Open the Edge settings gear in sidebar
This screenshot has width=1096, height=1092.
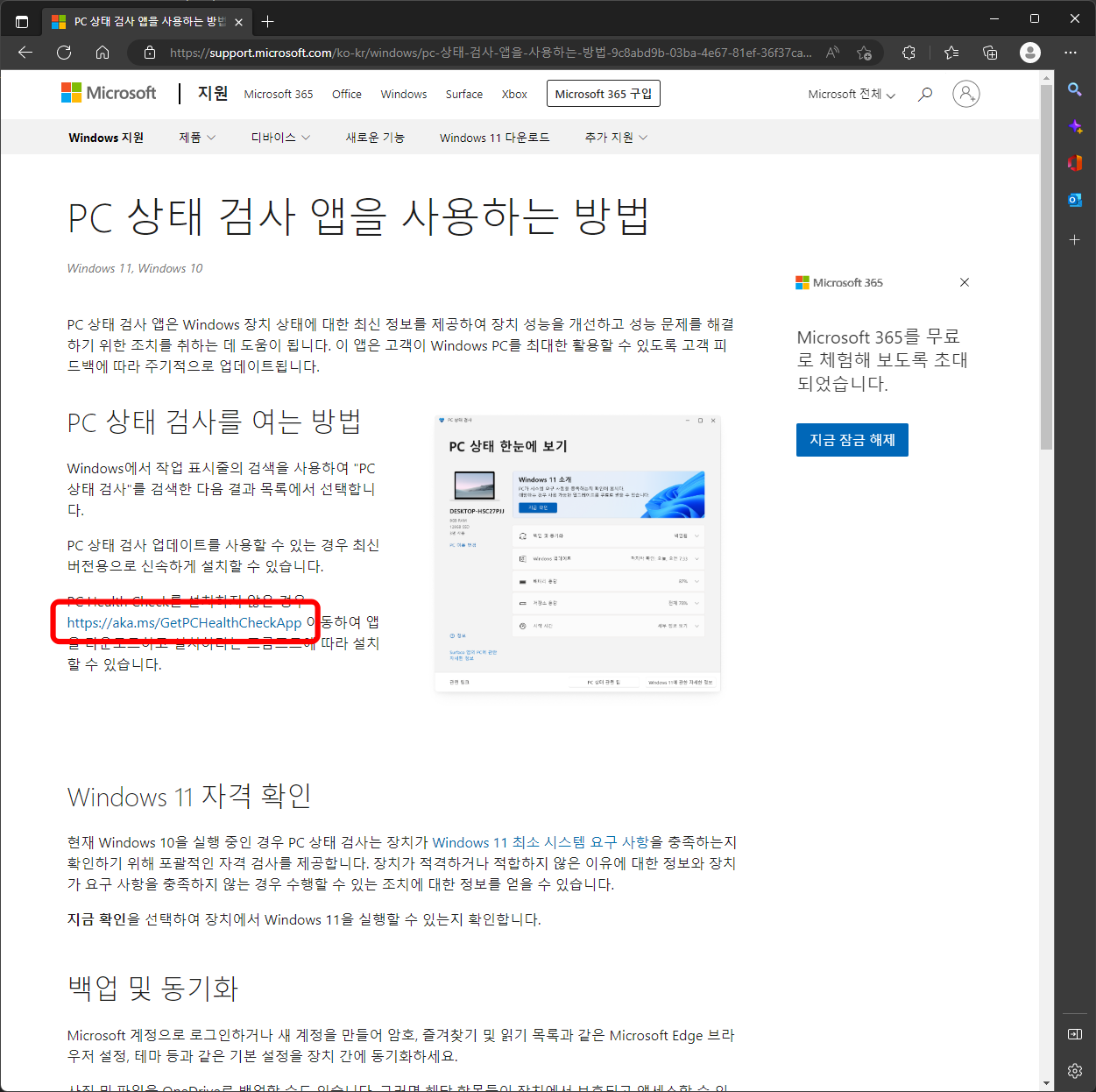point(1075,1070)
